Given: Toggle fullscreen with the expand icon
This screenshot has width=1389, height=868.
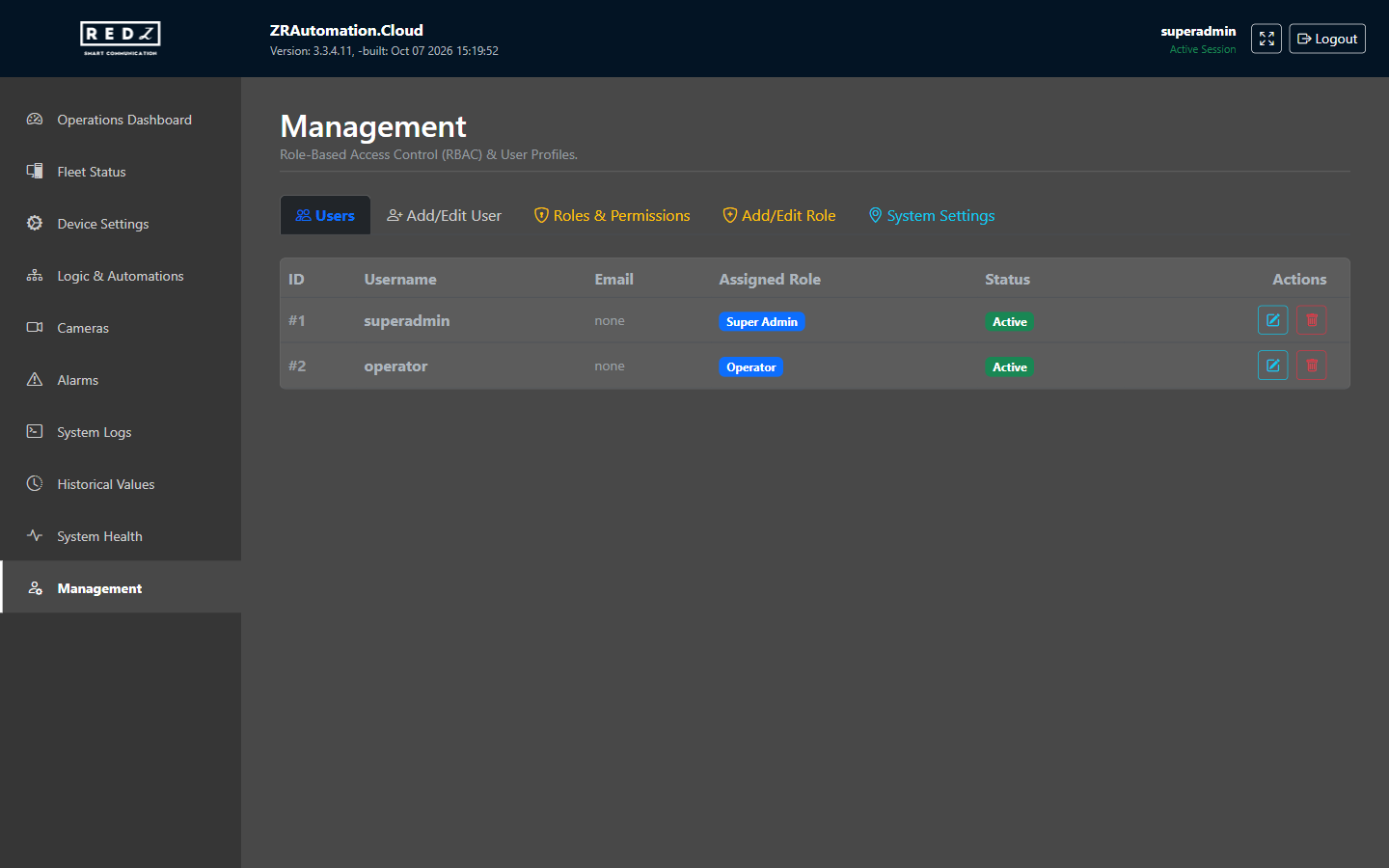Looking at the screenshot, I should [x=1266, y=39].
